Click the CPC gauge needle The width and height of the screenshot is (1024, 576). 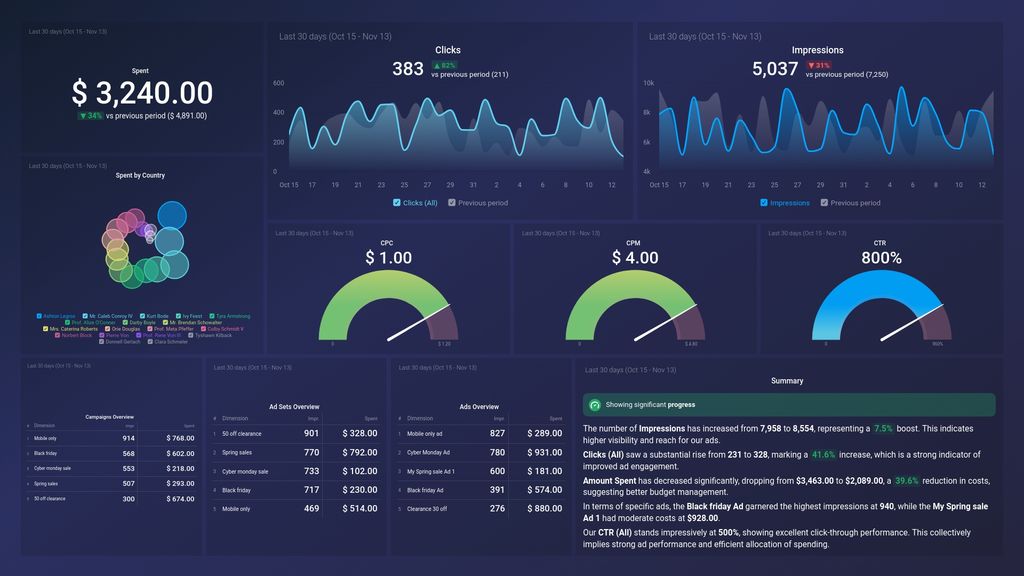click(x=418, y=323)
